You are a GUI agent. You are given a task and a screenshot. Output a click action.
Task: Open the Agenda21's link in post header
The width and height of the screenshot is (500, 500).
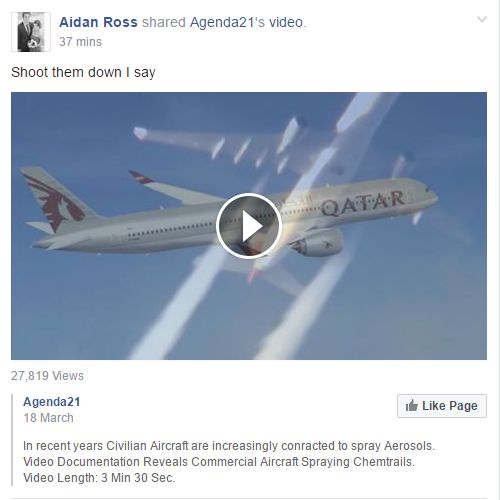[227, 22]
